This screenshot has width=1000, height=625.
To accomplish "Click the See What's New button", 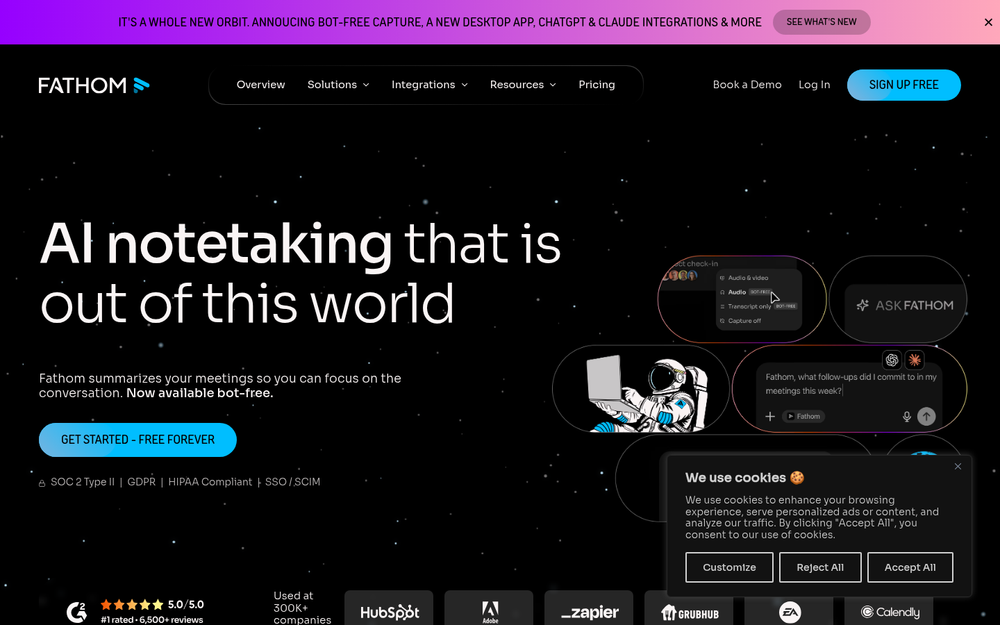I will click(x=821, y=22).
